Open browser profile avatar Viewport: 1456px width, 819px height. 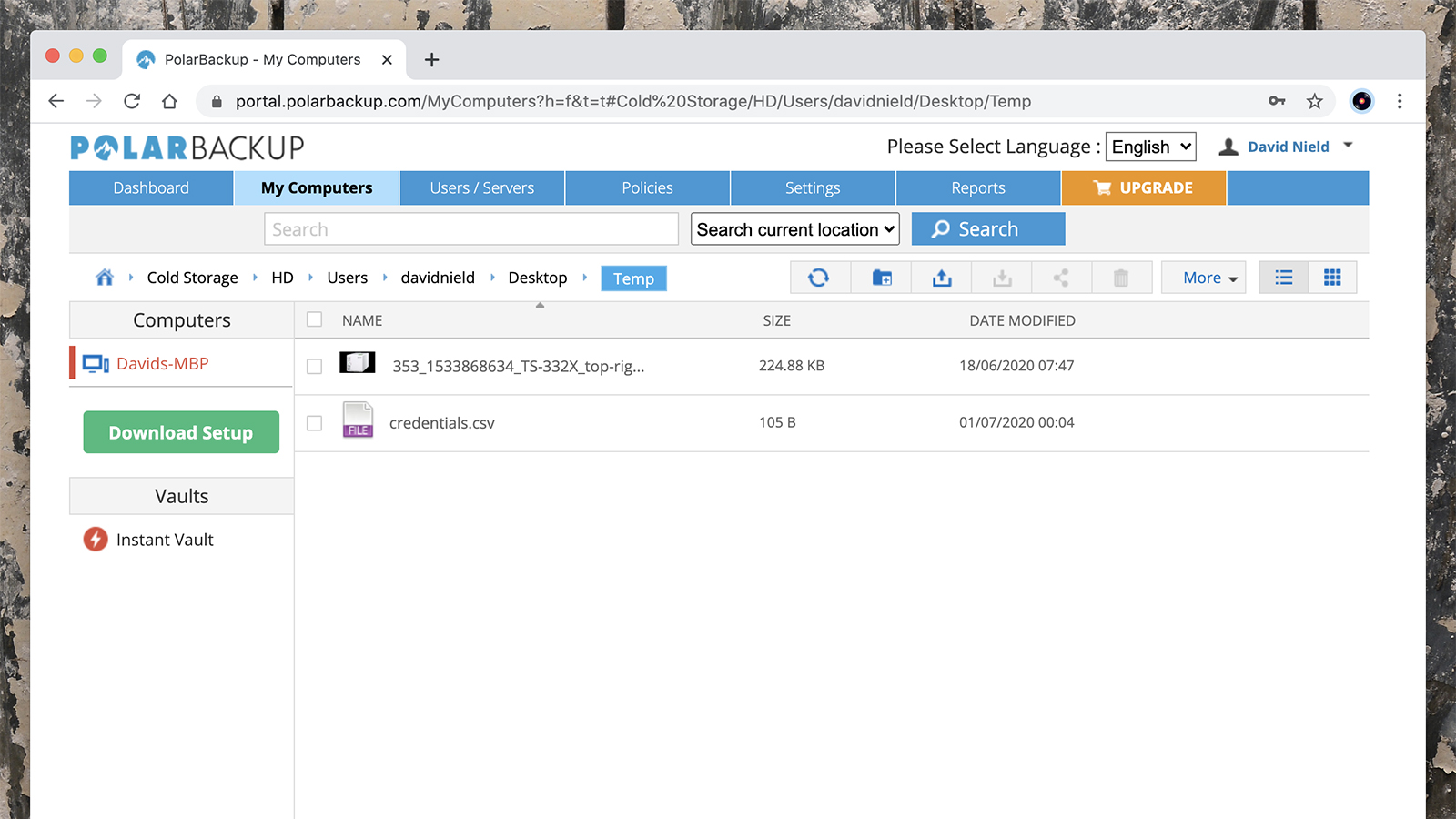pos(1361,101)
